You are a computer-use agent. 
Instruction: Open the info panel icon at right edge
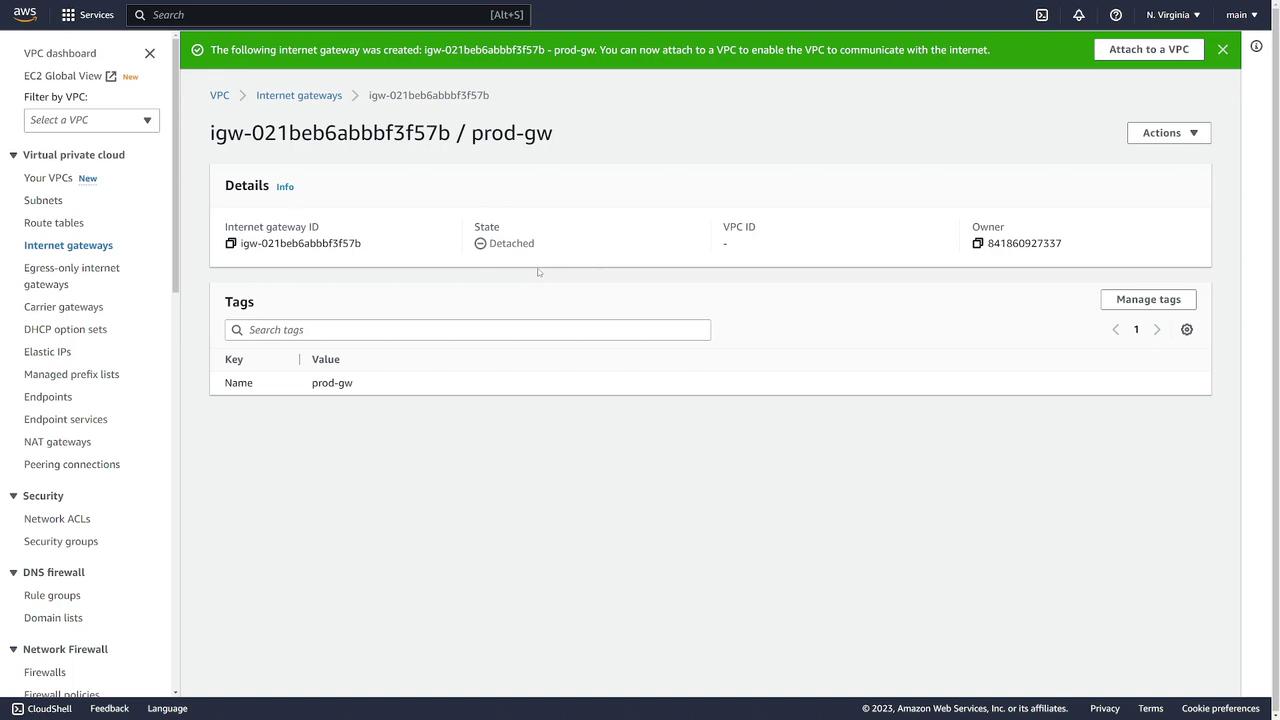[x=1257, y=46]
